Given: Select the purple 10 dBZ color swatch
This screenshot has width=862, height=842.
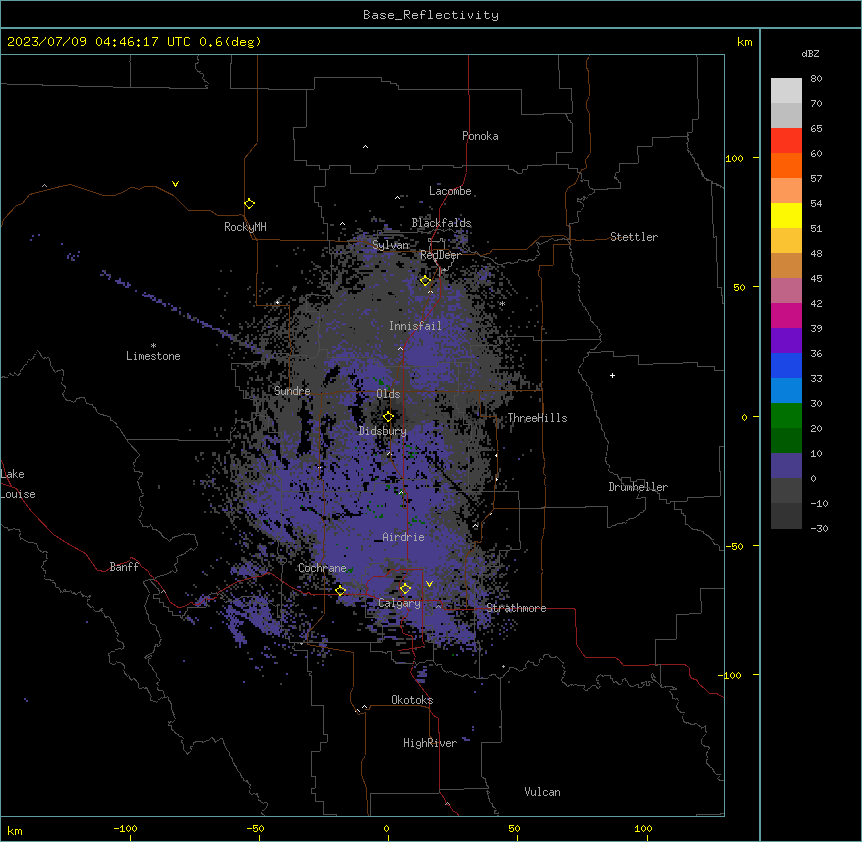Looking at the screenshot, I should pos(786,466).
